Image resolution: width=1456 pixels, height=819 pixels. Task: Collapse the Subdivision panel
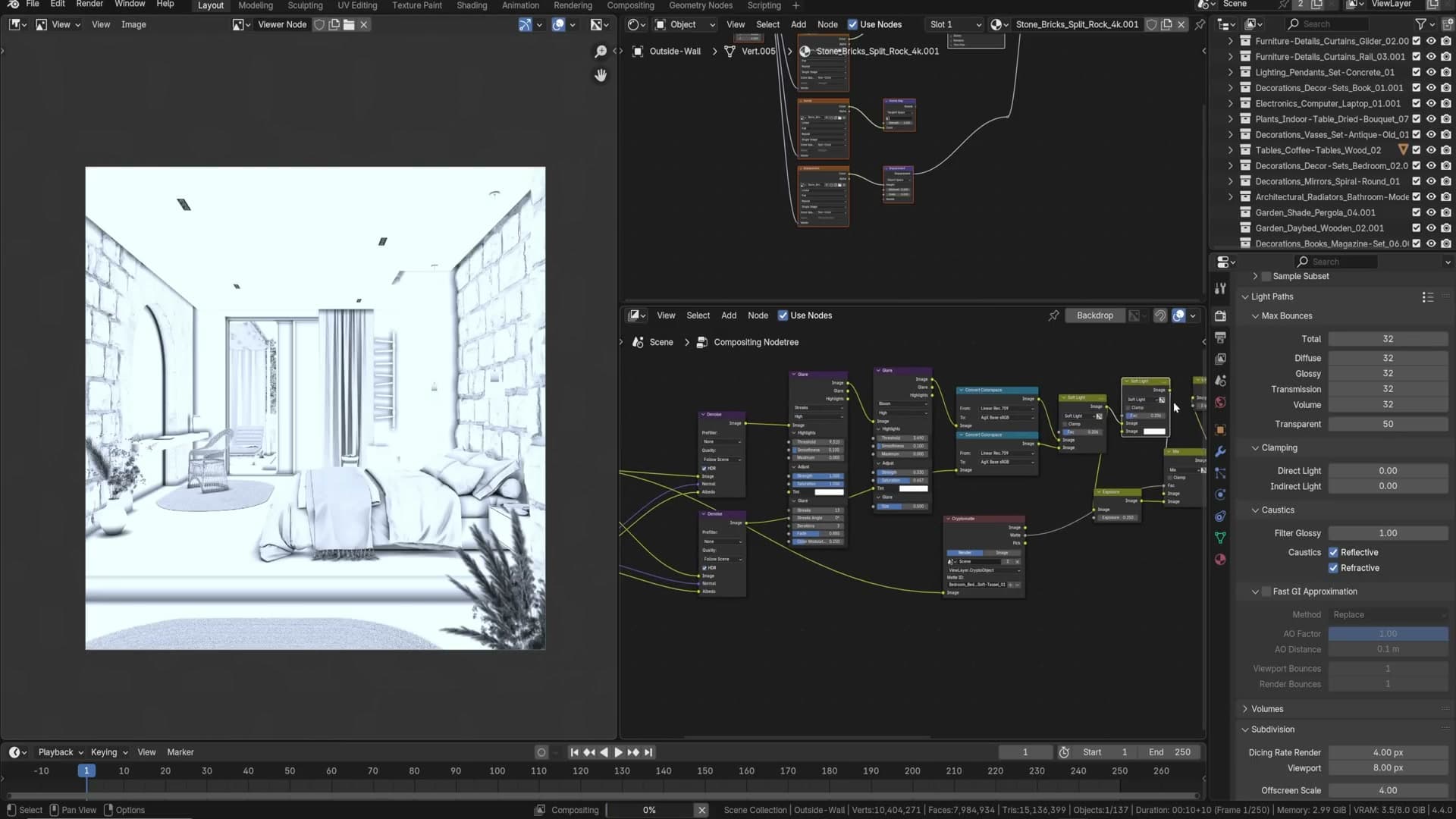click(x=1245, y=730)
